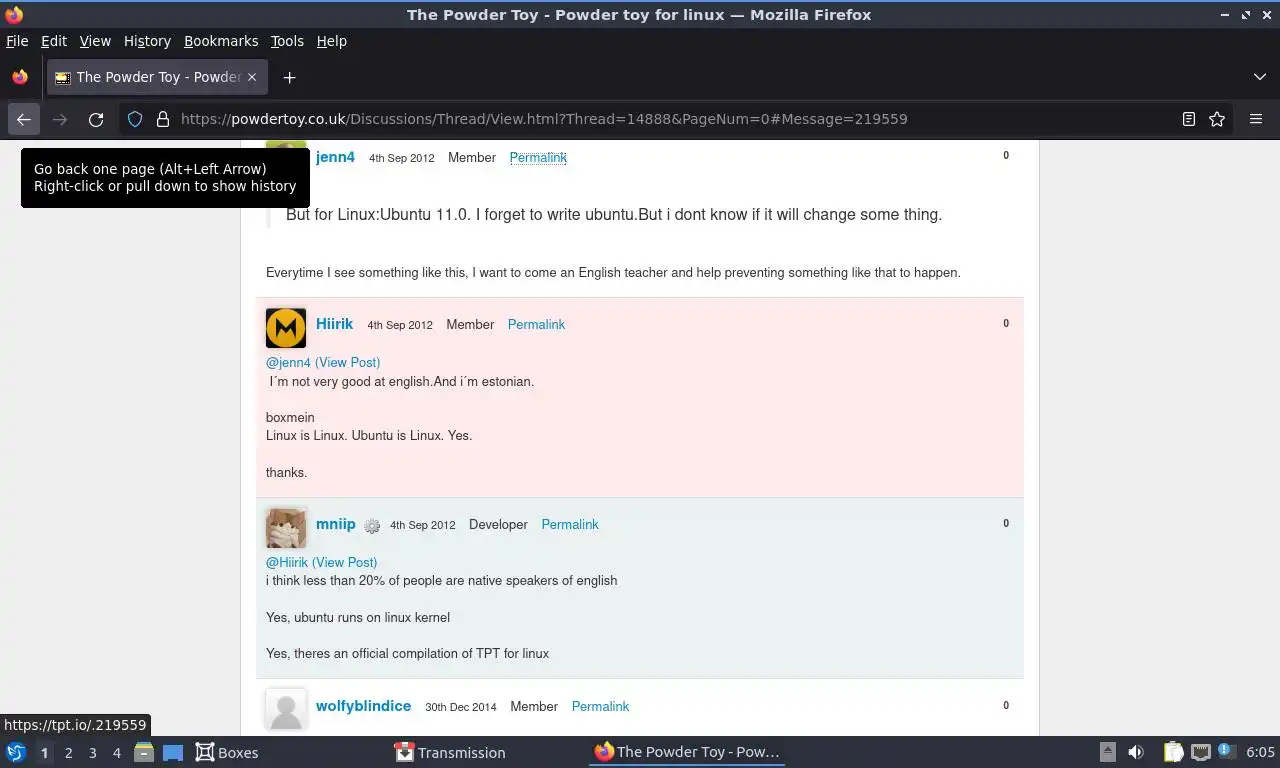Close the Powder Toy tab
This screenshot has height=768, width=1280.
click(x=252, y=77)
